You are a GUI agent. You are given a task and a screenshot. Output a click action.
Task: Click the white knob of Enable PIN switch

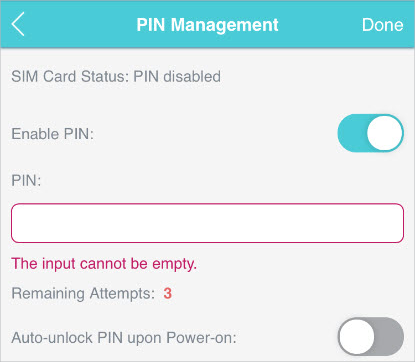point(385,133)
